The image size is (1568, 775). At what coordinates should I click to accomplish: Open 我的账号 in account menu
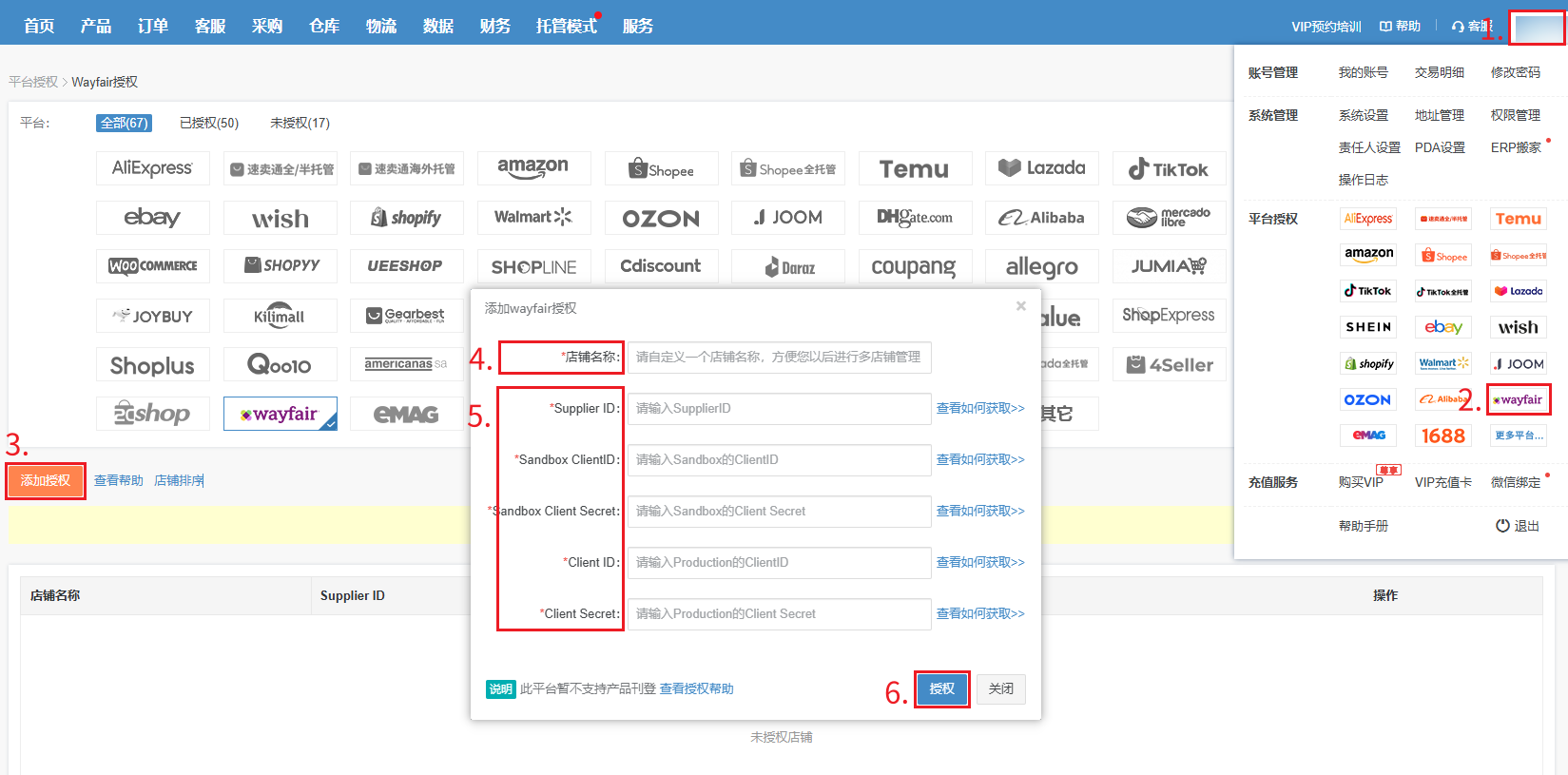(1364, 72)
